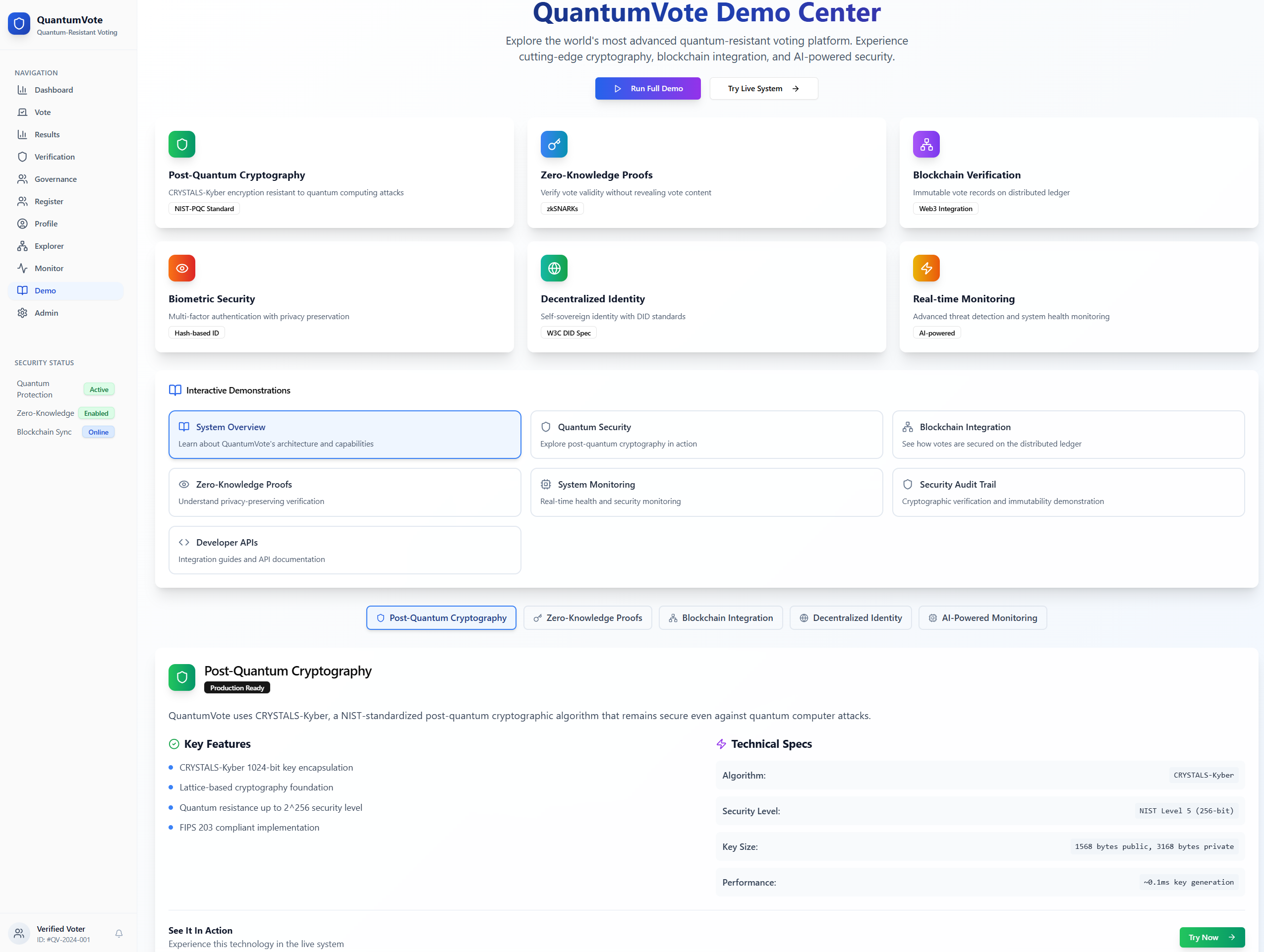The height and width of the screenshot is (952, 1264).
Task: Open the Security Audit Trail demonstration
Action: (x=1068, y=493)
